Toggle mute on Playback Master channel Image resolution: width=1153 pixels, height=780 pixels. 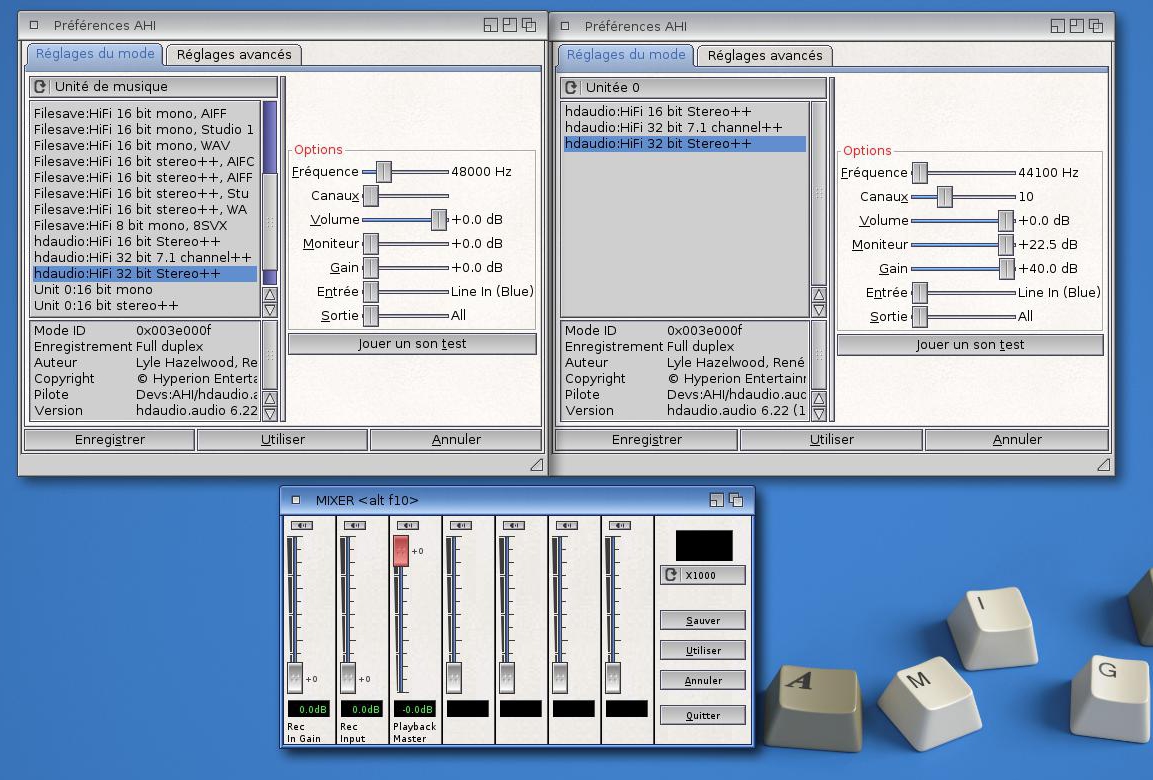click(407, 525)
